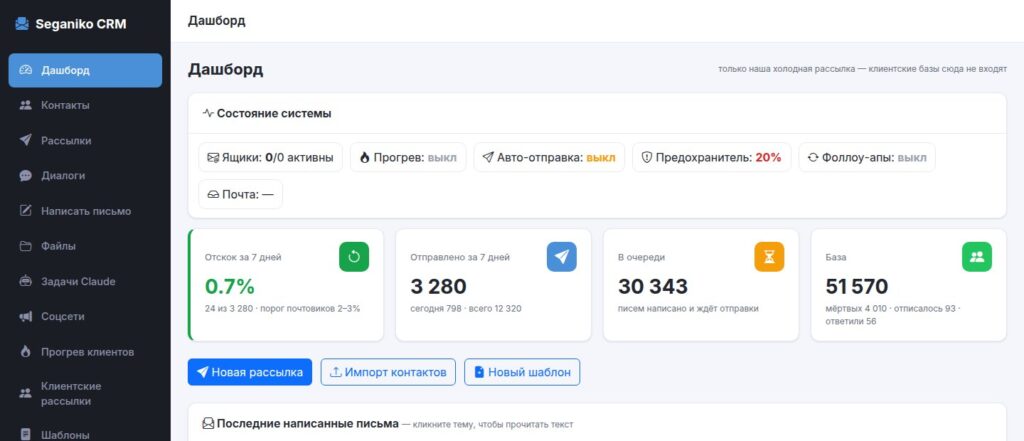Click the Seganiko CRM logo icon

22,24
